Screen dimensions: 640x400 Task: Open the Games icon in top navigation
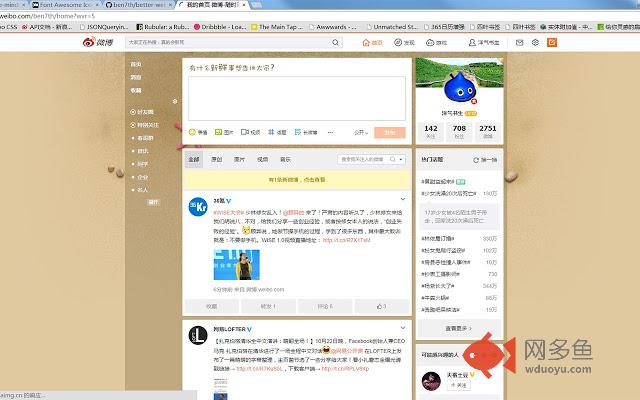click(x=430, y=42)
